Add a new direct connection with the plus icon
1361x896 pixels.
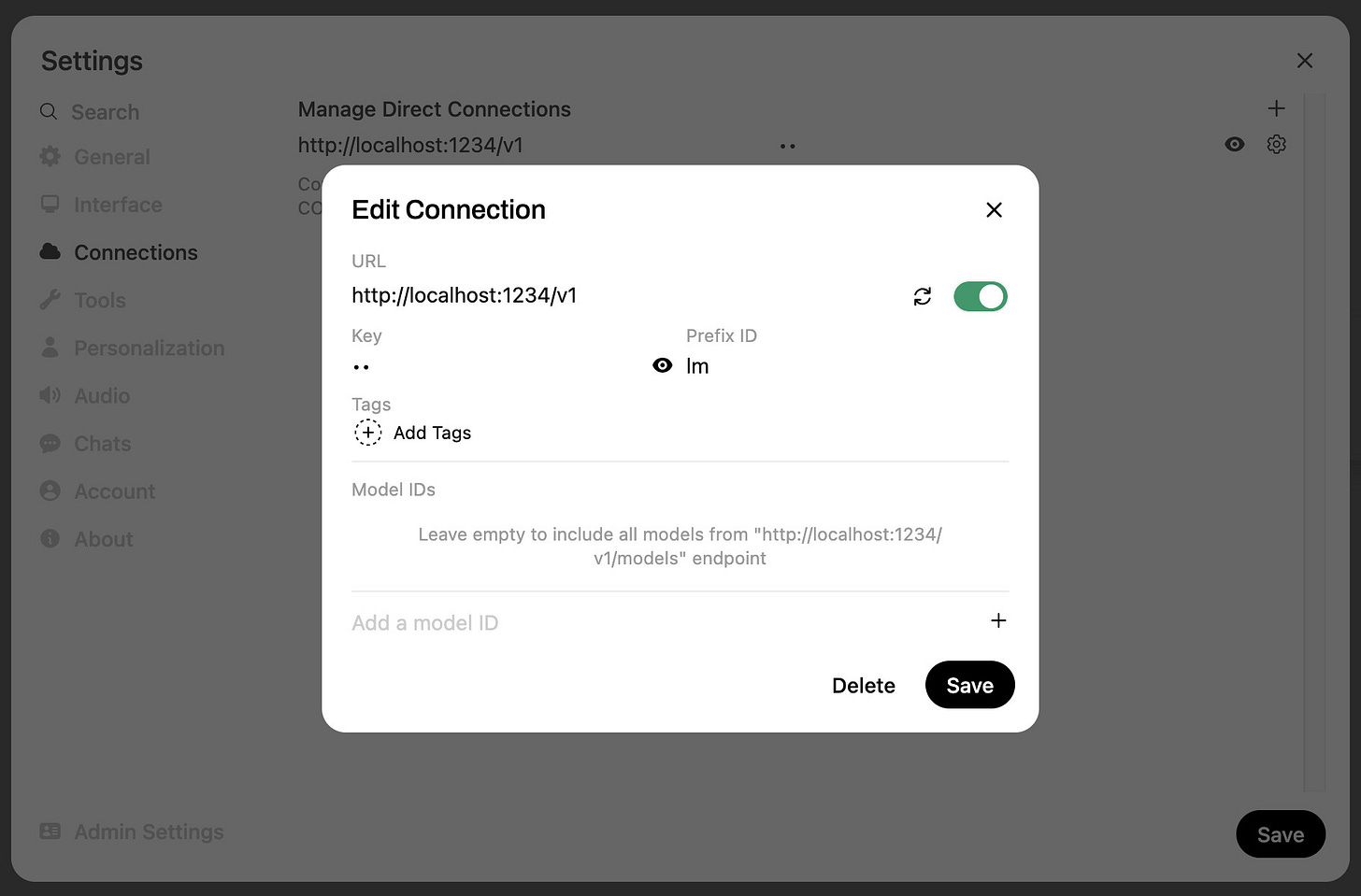[x=1276, y=108]
